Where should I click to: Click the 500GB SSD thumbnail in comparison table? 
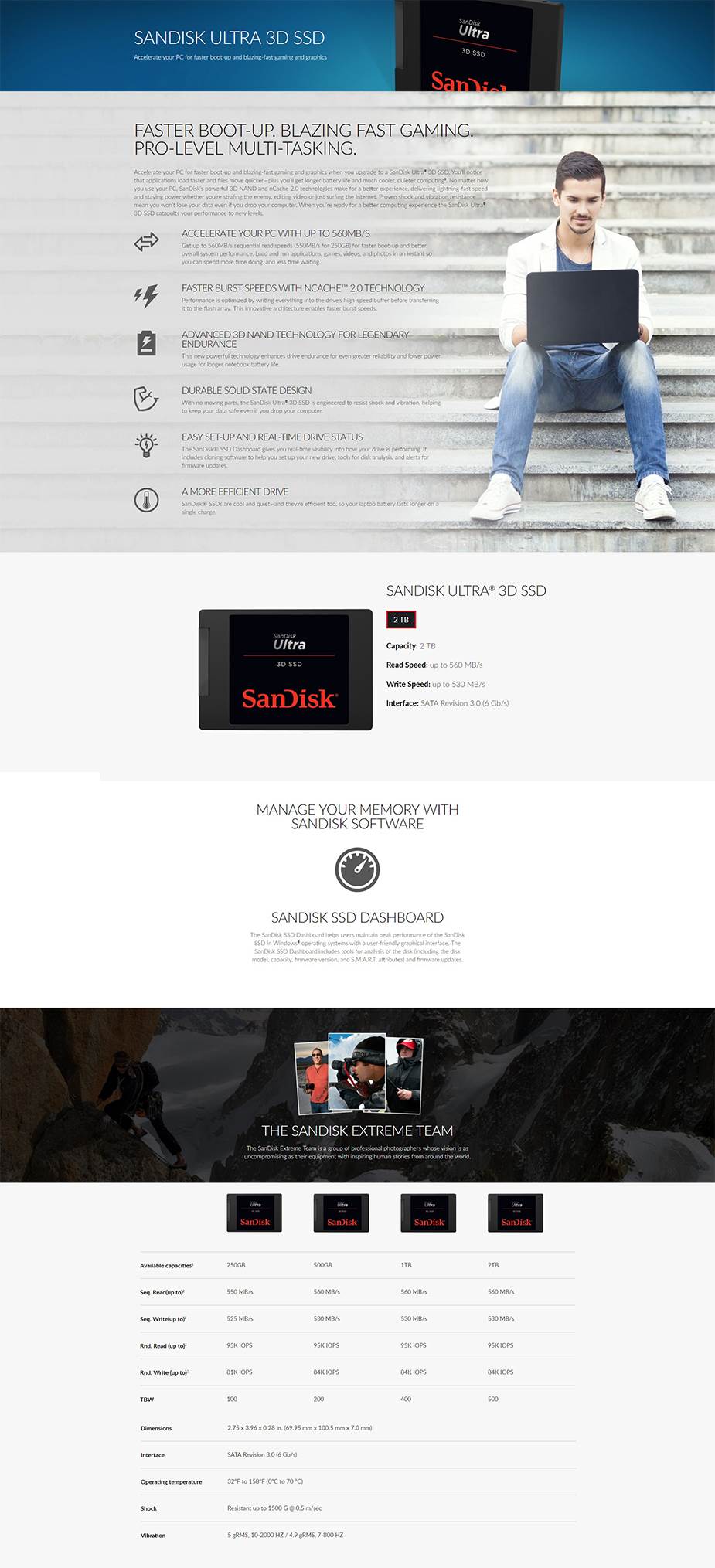(342, 1213)
